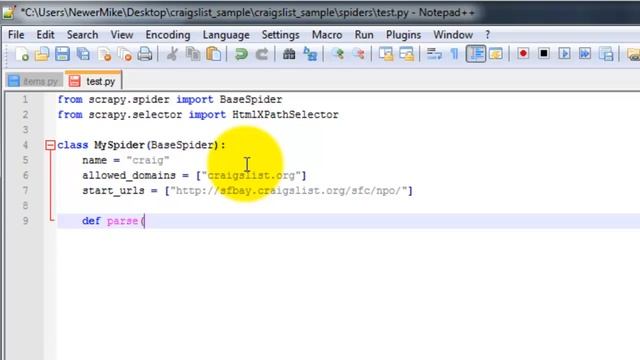The width and height of the screenshot is (640, 360).
Task: Click the Copy toolbar icon
Action: click(193, 54)
